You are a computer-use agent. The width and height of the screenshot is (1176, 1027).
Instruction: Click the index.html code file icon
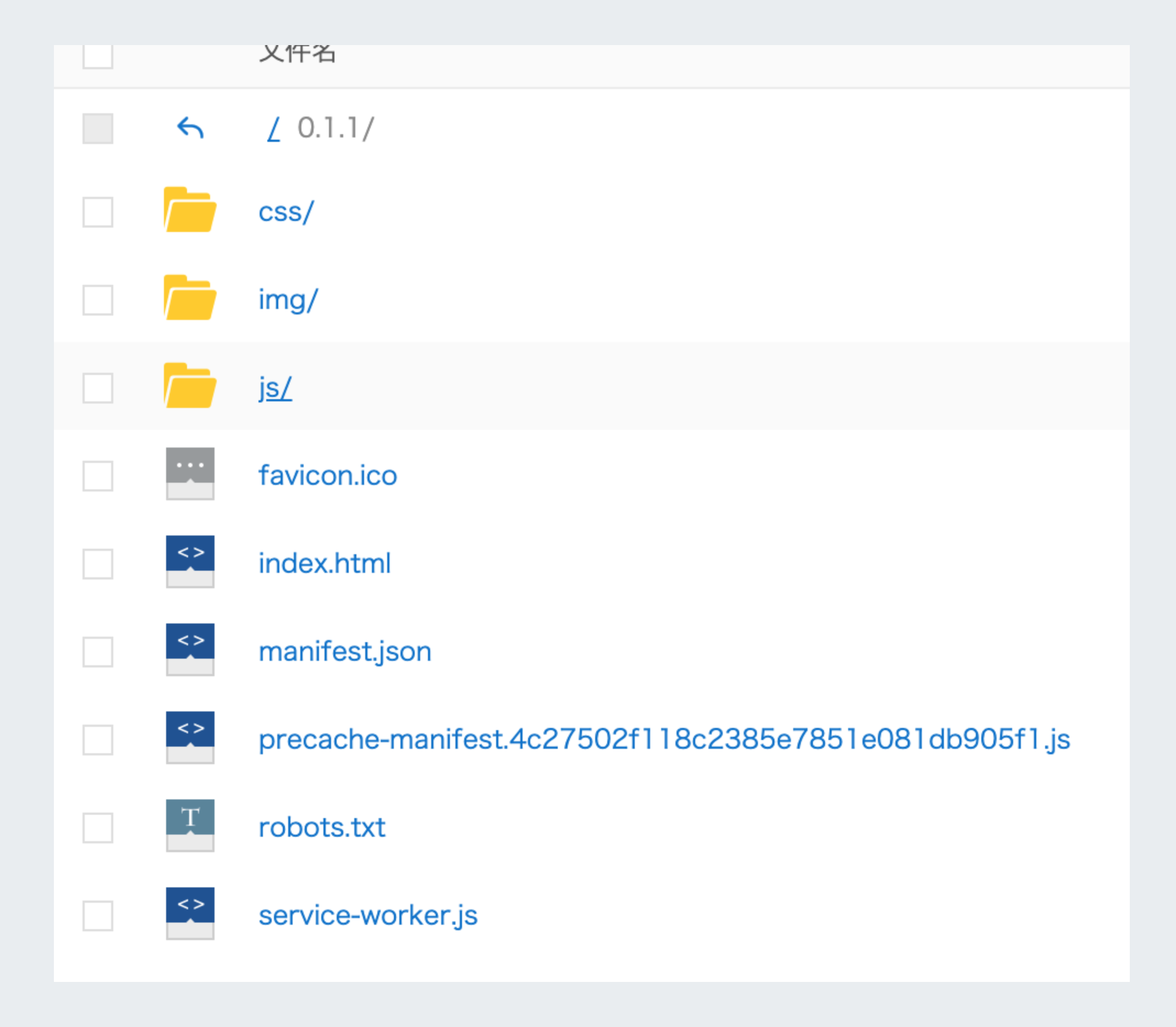pyautogui.click(x=190, y=562)
